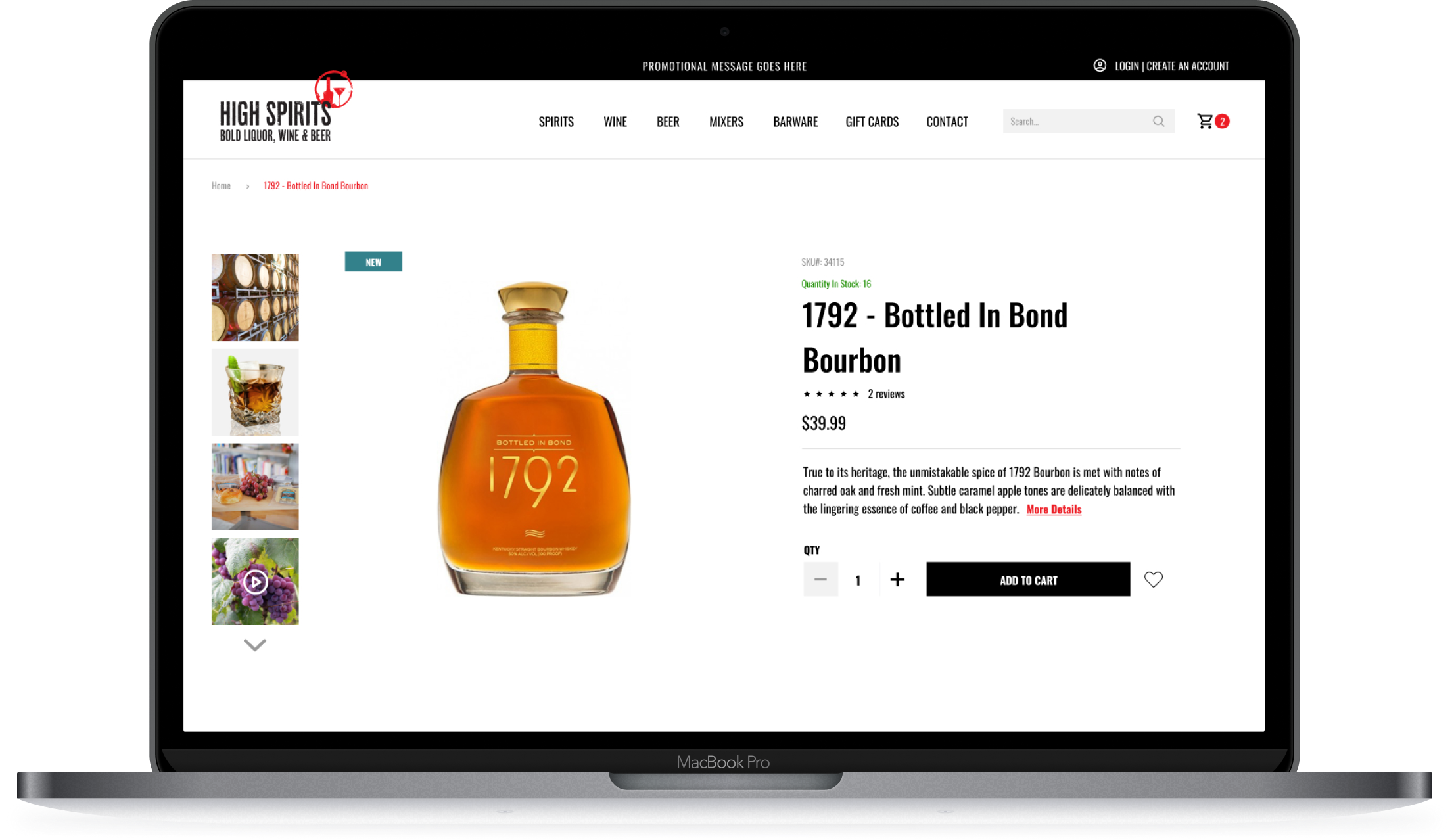
Task: Increase quantity with plus button
Action: (x=897, y=580)
